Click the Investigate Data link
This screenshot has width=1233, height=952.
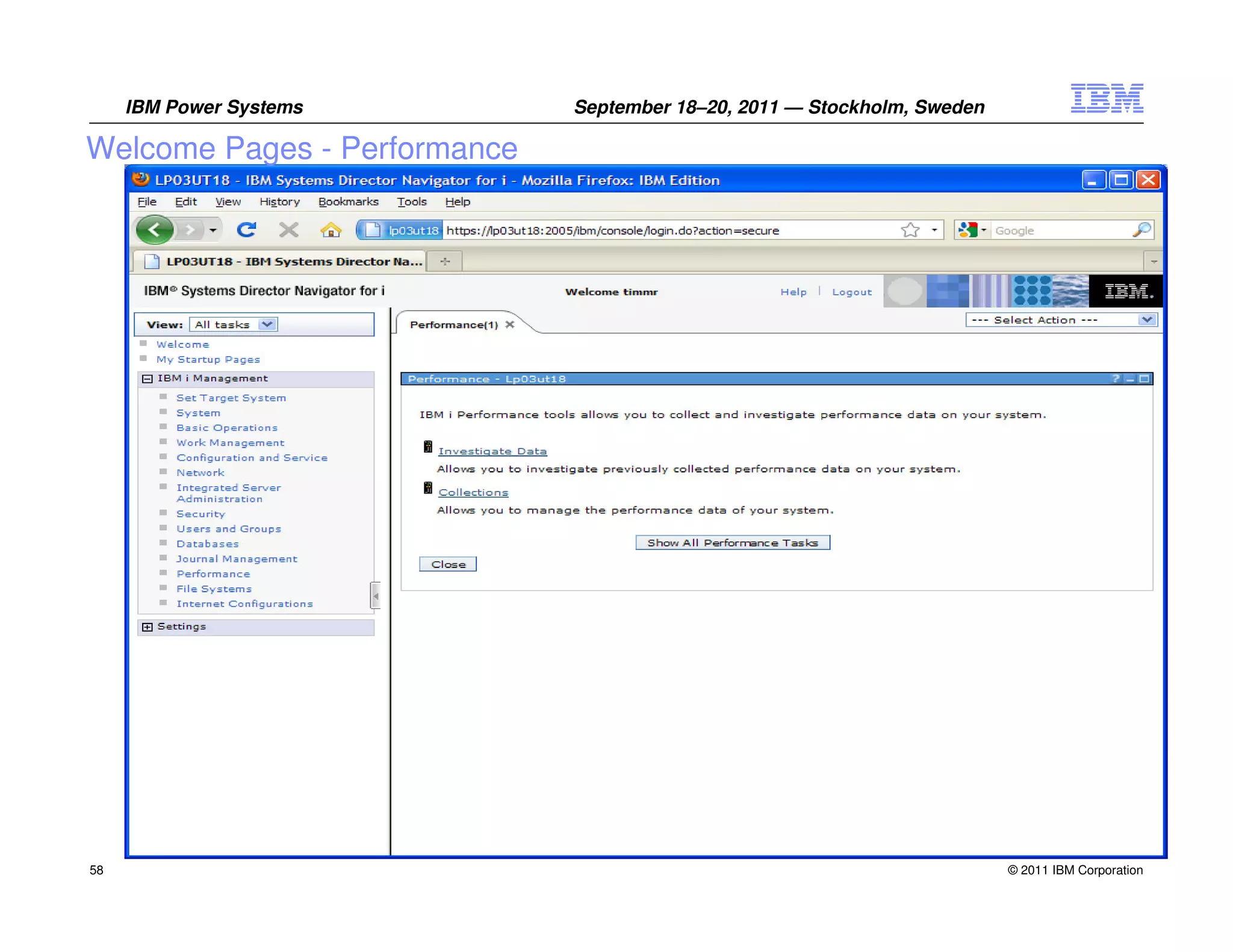point(492,451)
